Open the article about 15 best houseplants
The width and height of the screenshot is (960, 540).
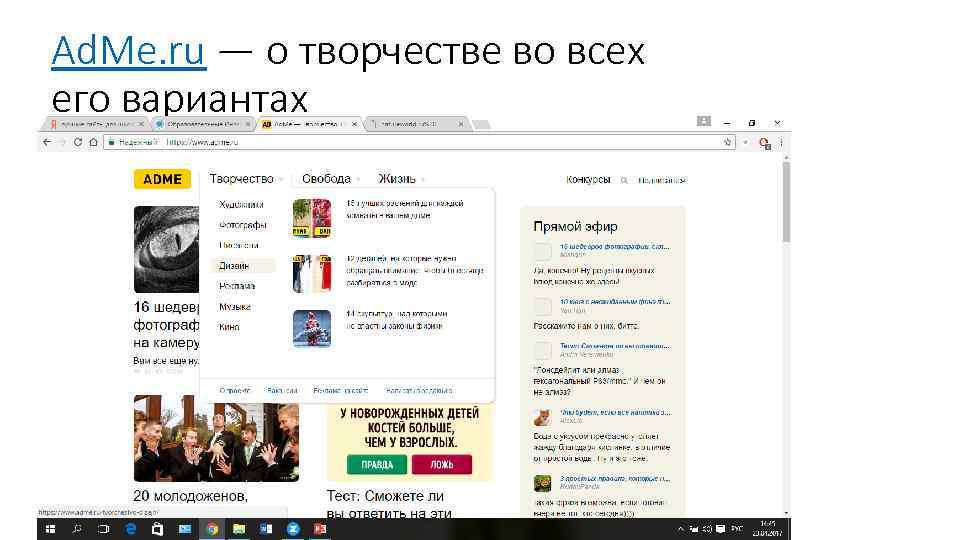tap(405, 209)
